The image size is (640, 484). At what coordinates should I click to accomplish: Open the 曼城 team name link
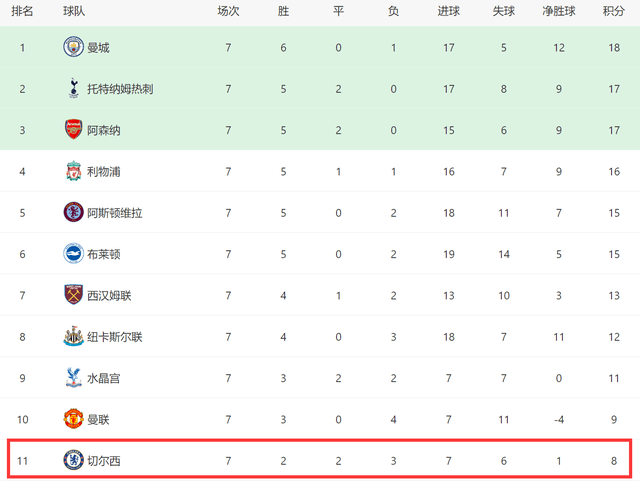pyautogui.click(x=98, y=48)
